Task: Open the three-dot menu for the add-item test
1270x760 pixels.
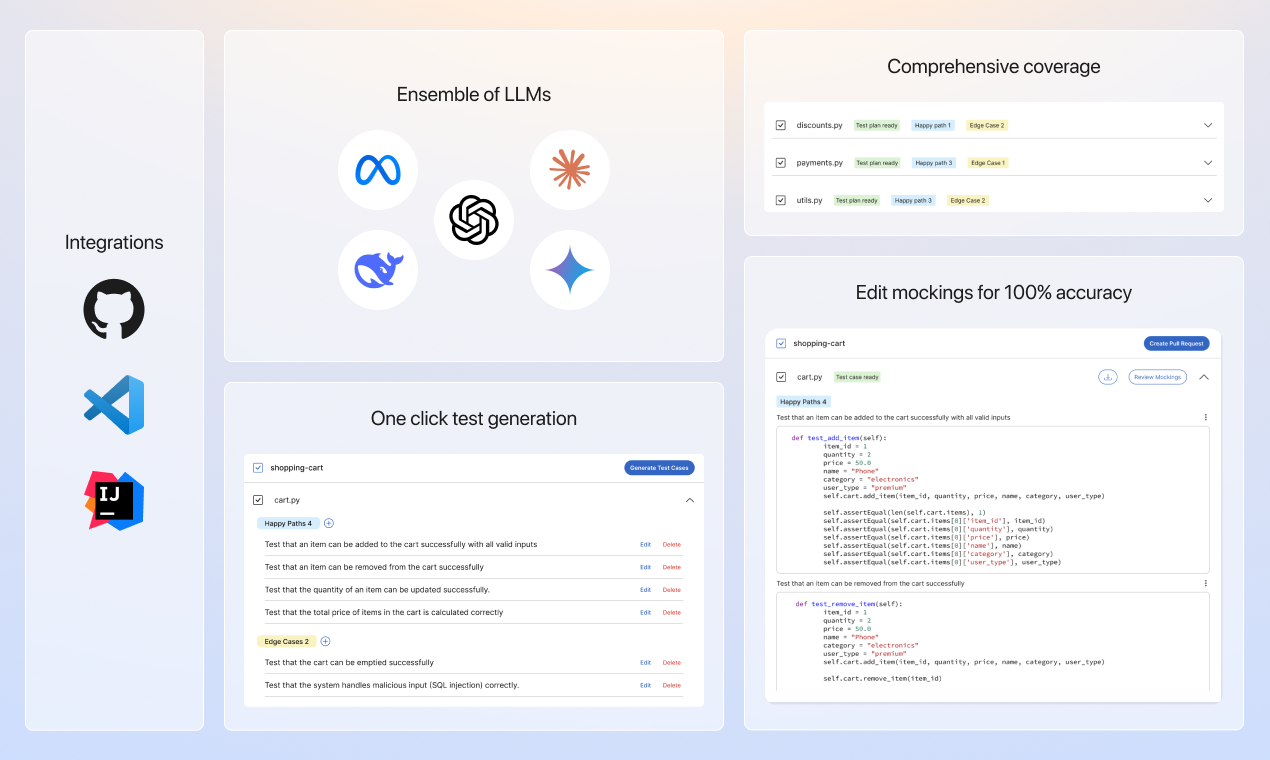Action: tap(1205, 417)
